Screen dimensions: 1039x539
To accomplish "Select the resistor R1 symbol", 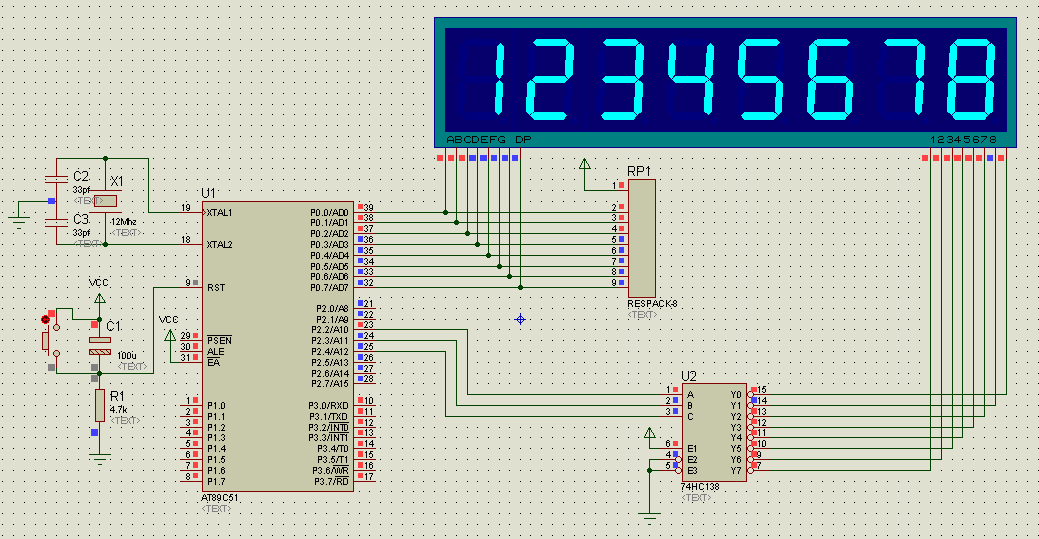I will pyautogui.click(x=99, y=405).
